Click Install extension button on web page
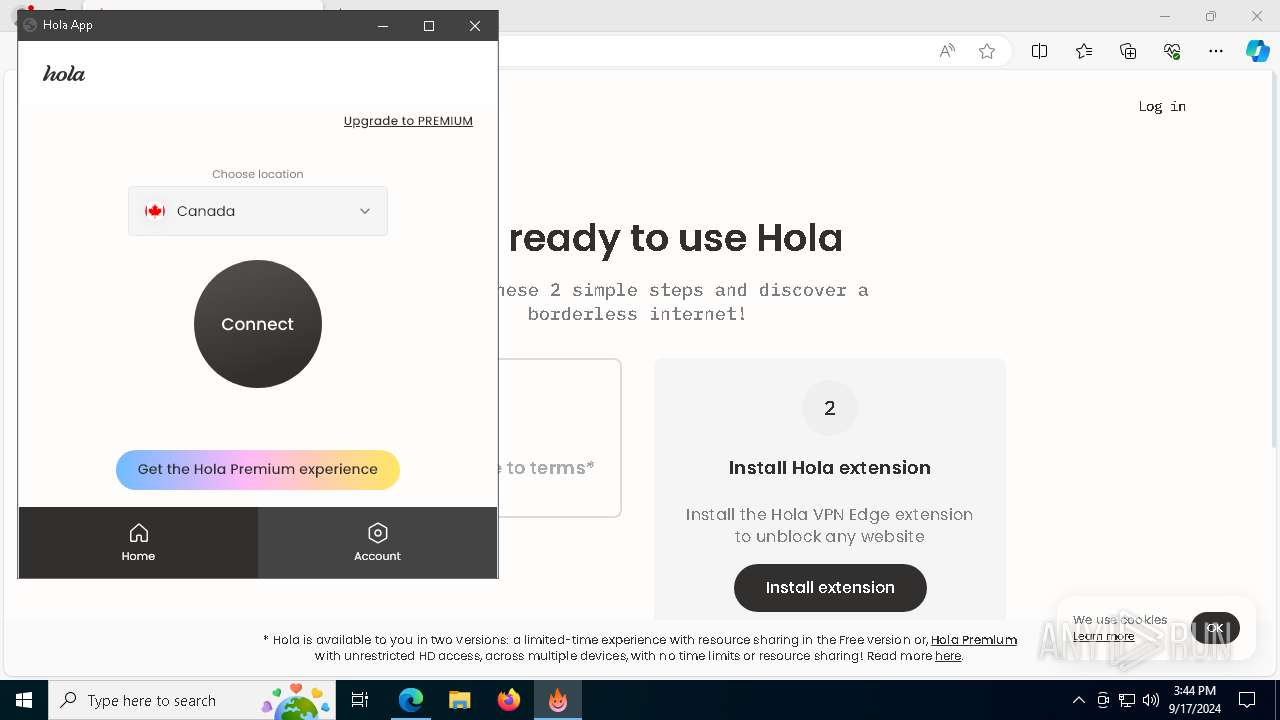 point(830,588)
